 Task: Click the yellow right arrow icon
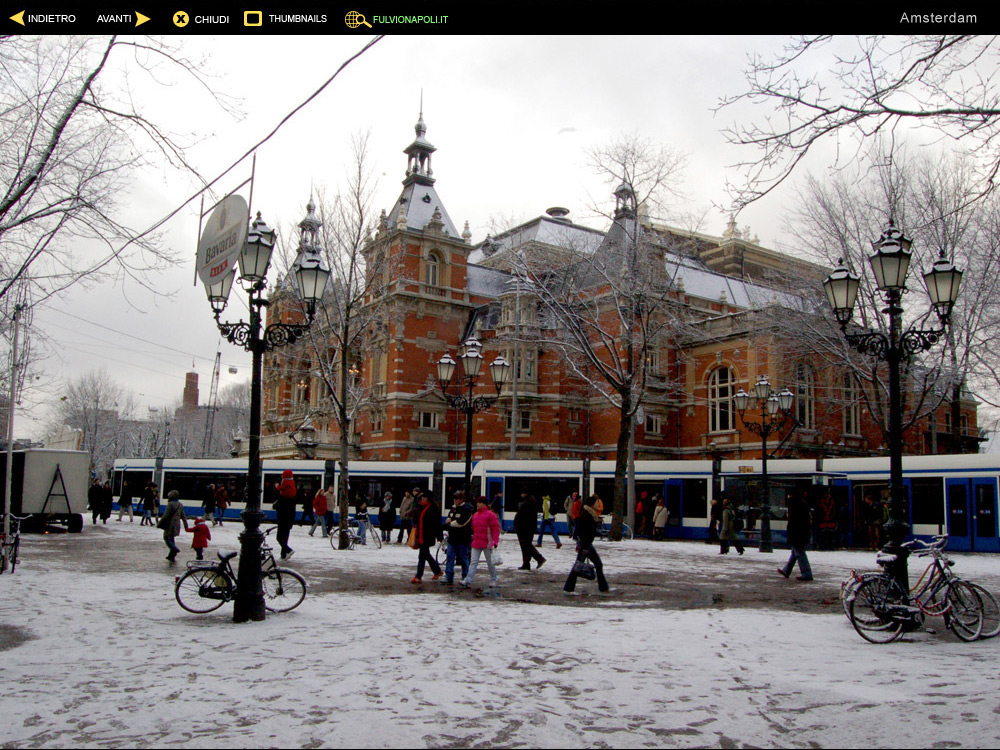142,18
